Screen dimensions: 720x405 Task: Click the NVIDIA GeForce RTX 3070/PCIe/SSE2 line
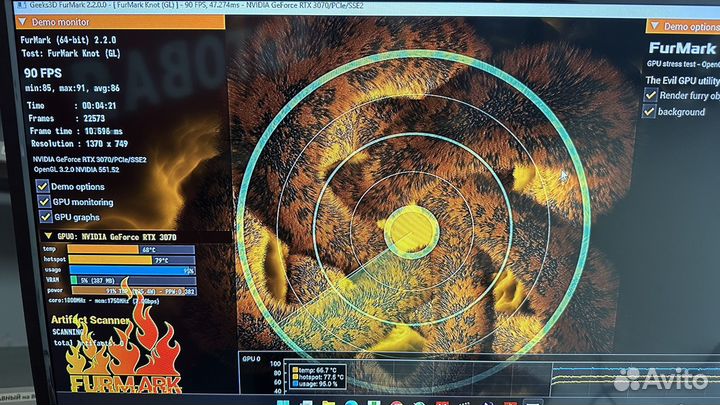90,160
